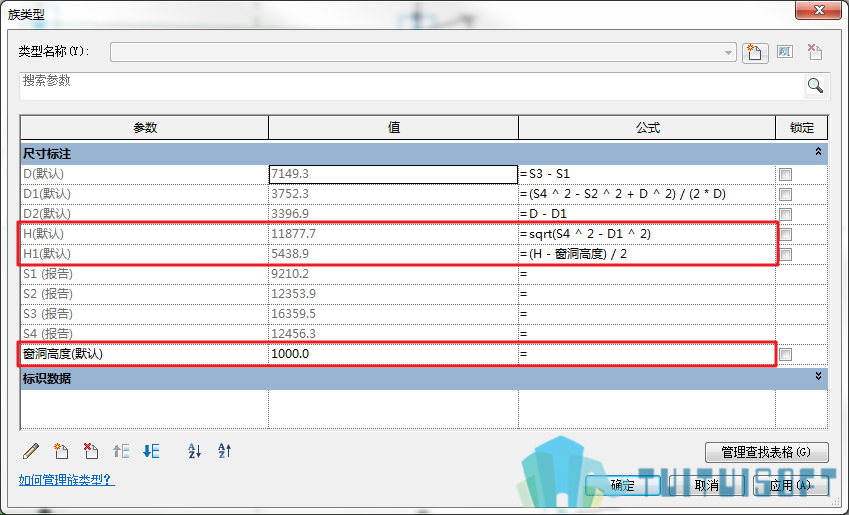Viewport: 849px width, 515px height.
Task: Select the D2(默认) parameter name
Action: [x=47, y=214]
